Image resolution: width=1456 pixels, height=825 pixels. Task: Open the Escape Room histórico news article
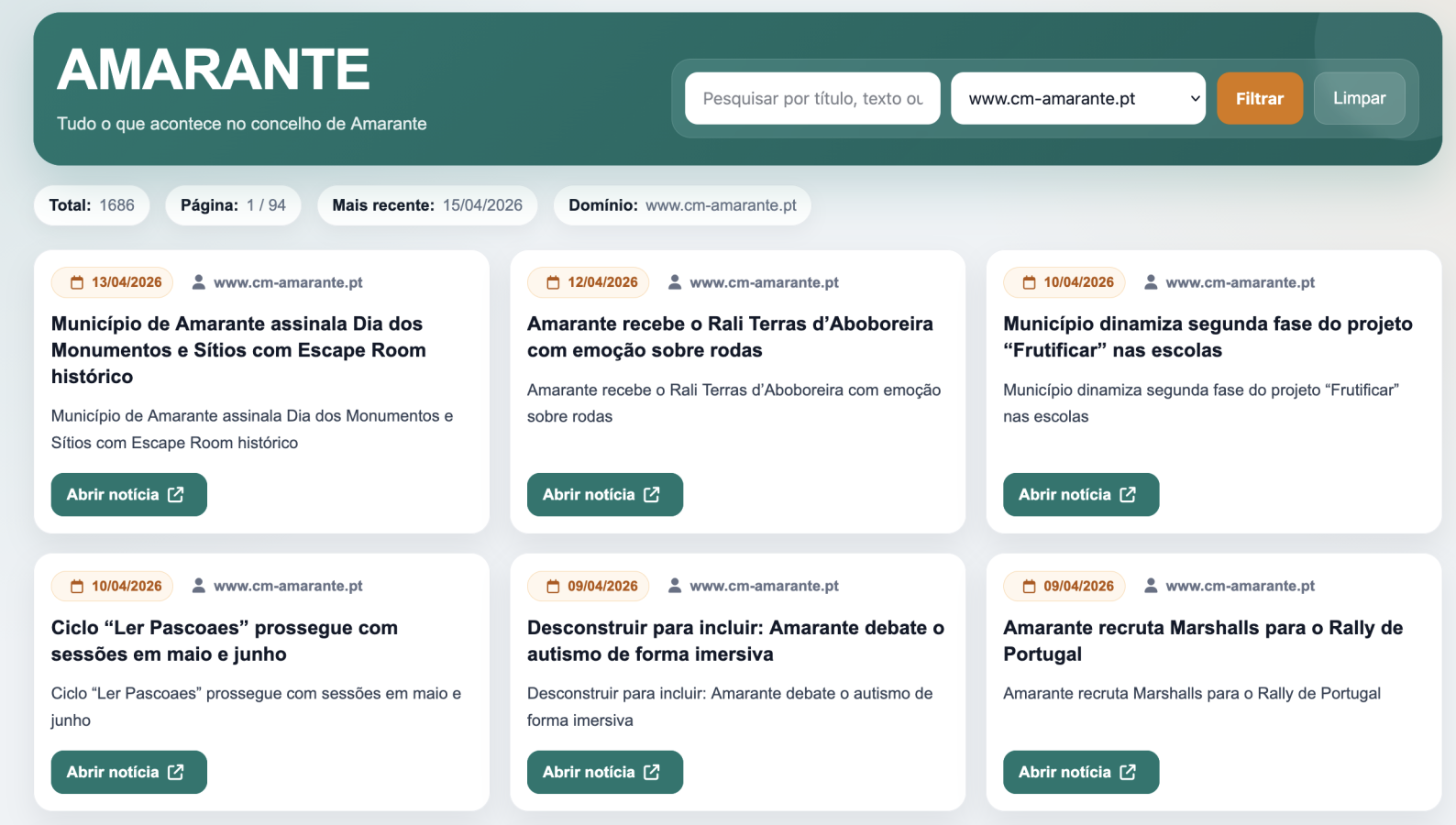click(x=128, y=495)
